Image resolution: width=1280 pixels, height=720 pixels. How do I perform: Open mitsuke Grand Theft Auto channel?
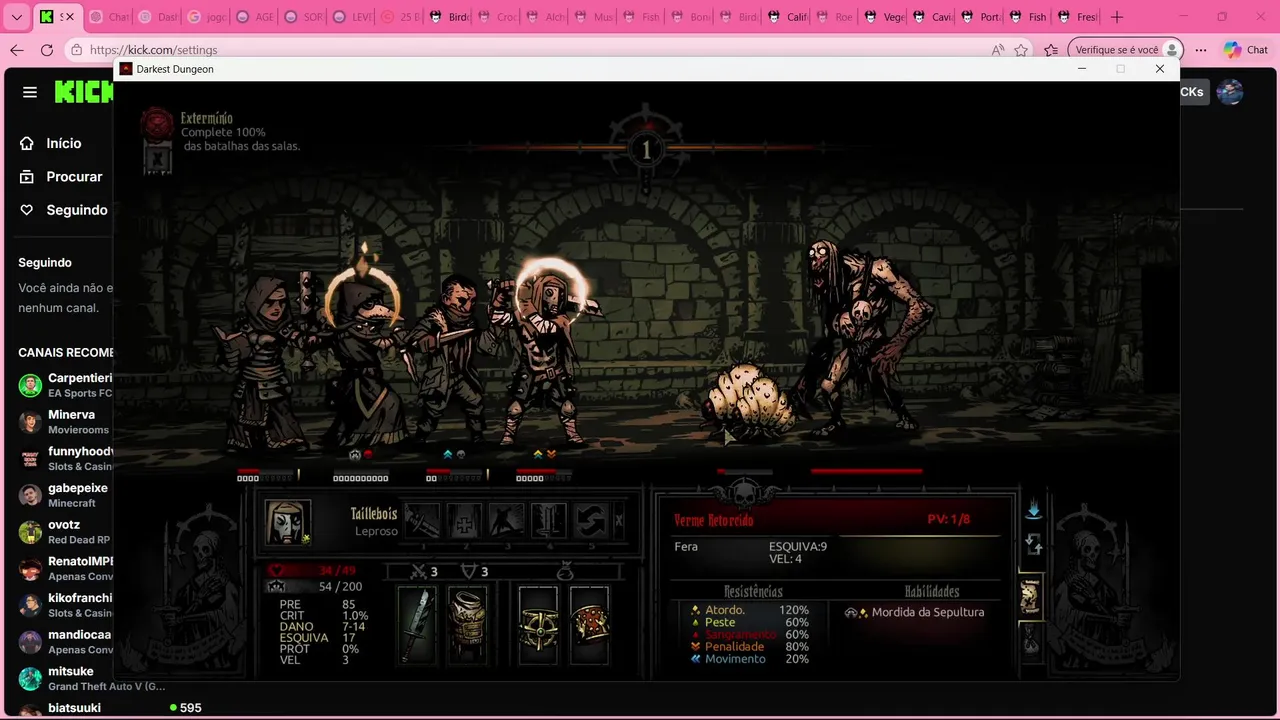coord(90,678)
